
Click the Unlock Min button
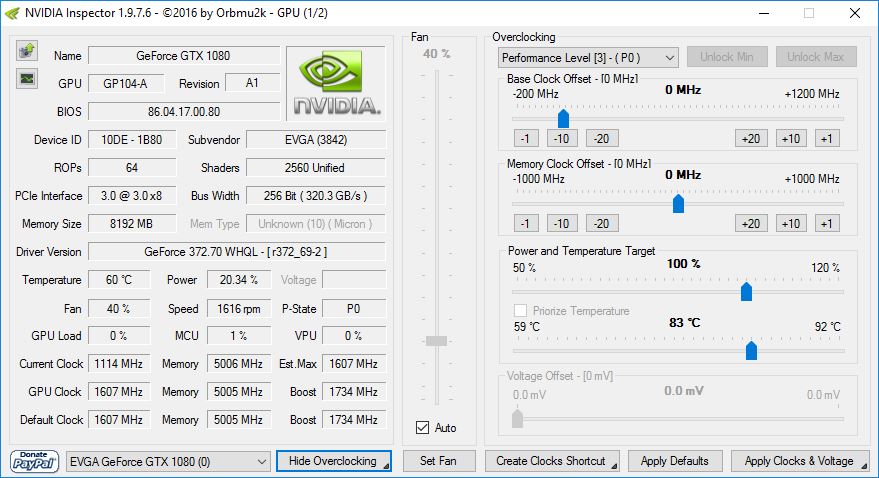coord(727,57)
